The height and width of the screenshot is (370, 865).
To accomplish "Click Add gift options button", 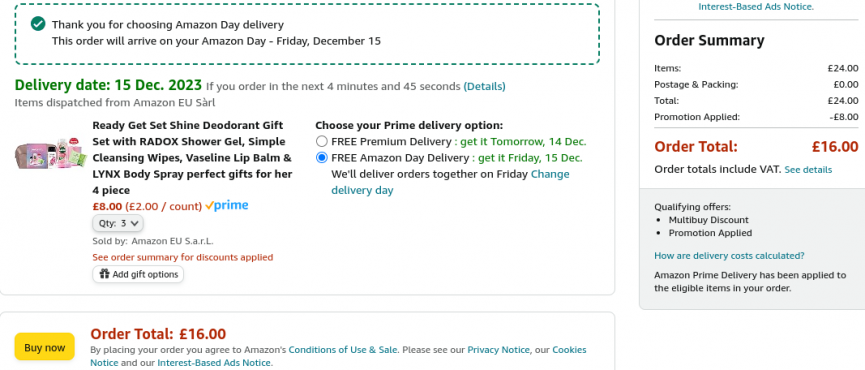I will click(138, 274).
